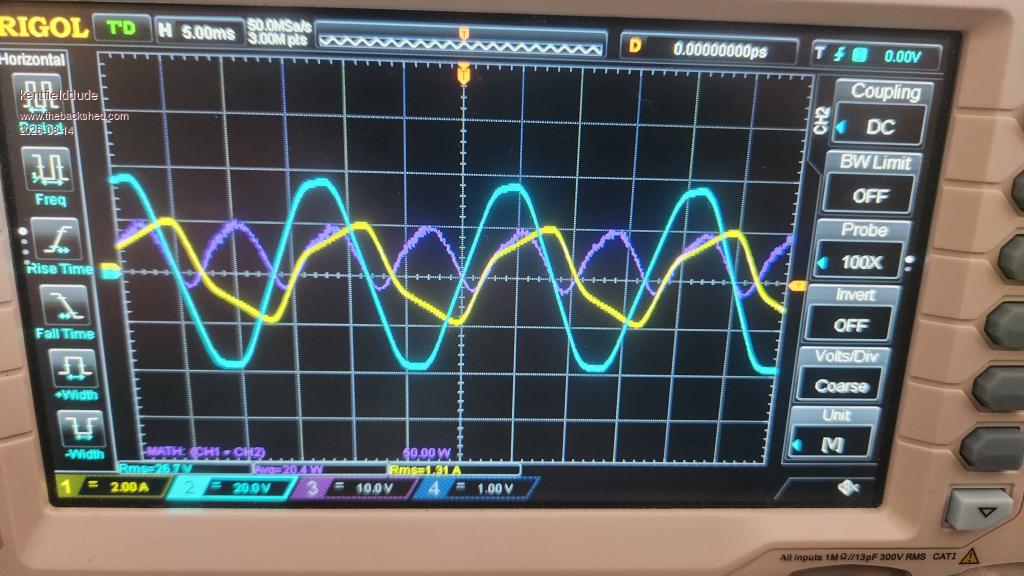Click the Rms=26.7 V measurement readout
Image resolution: width=1024 pixels, height=576 pixels.
tap(155, 468)
